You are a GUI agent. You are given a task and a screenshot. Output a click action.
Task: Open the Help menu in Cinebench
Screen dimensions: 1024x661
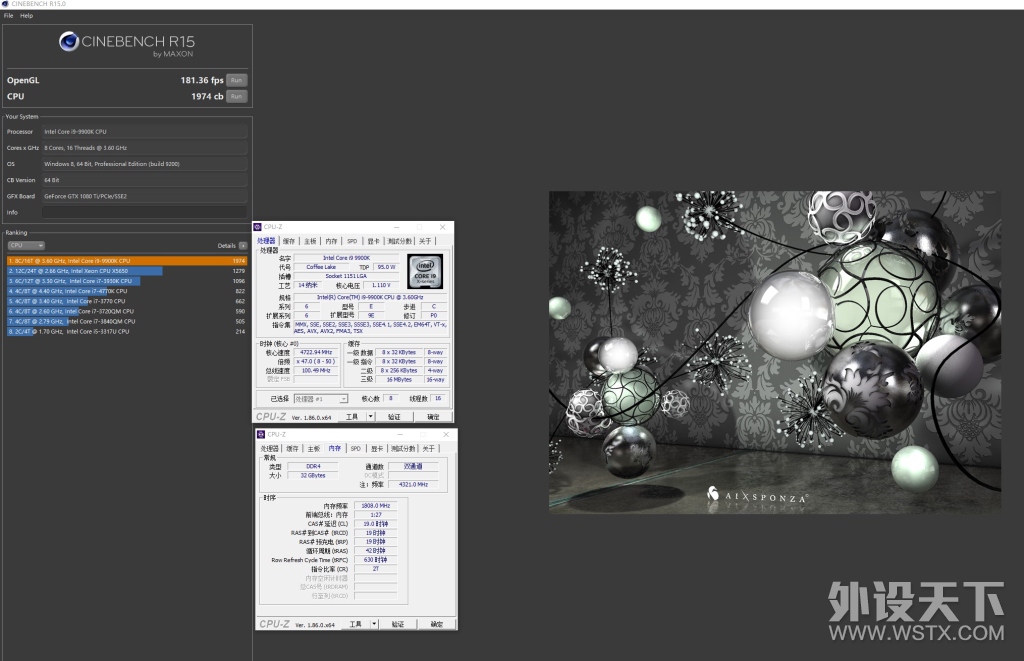click(x=26, y=16)
